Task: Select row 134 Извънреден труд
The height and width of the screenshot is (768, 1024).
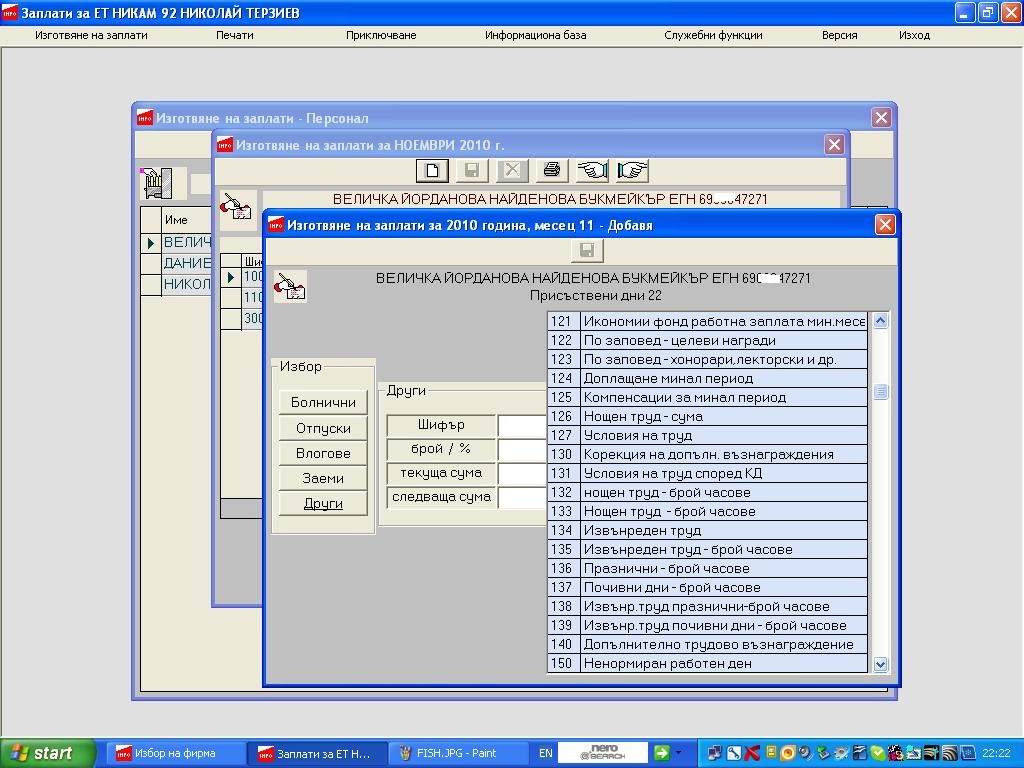Action: pos(707,530)
